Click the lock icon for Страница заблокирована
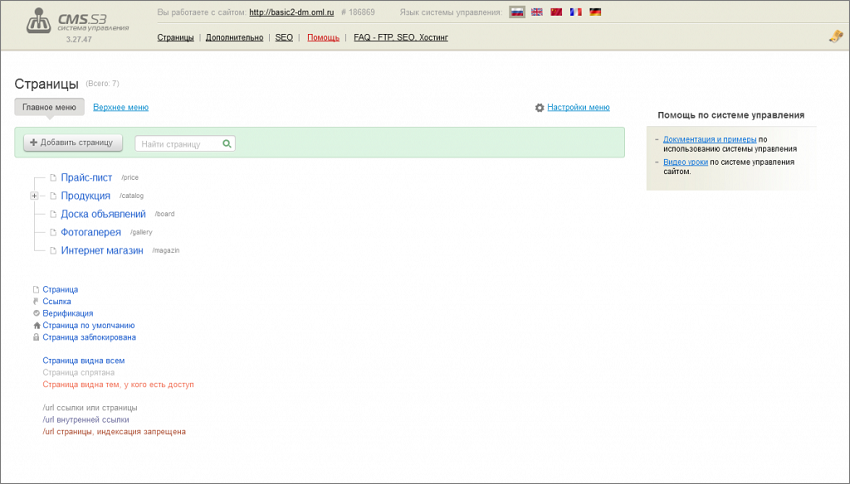The image size is (850, 484). (36, 337)
